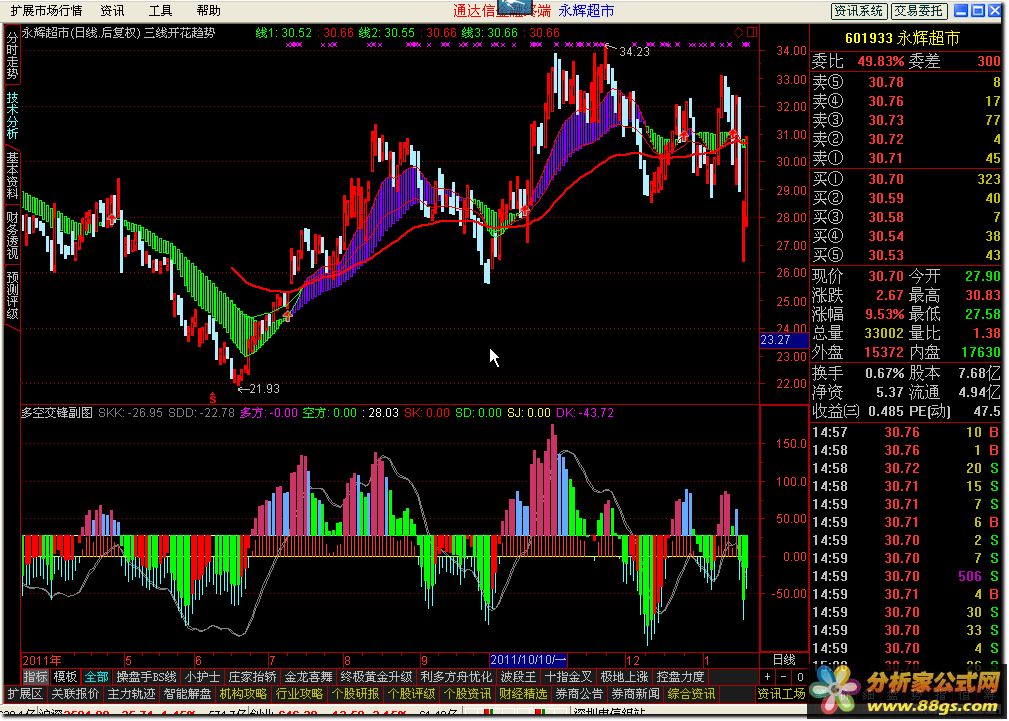Click the split-window square icon beside diamond
Viewport: 1009px width, 721px height.
pos(752,32)
